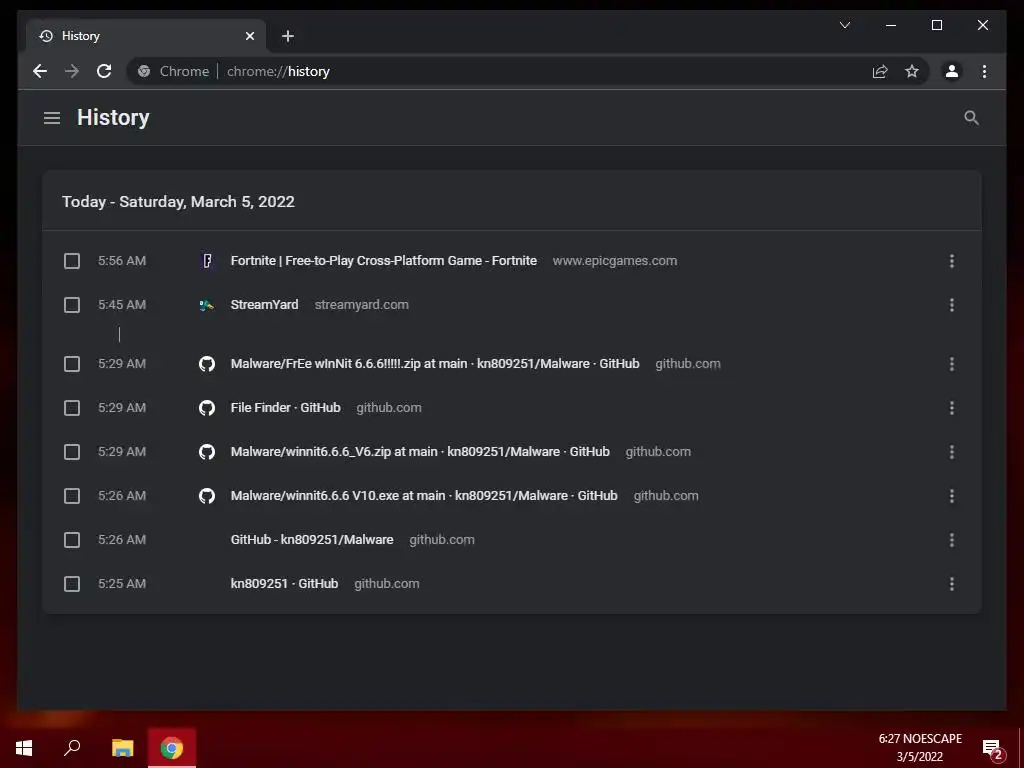The image size is (1024, 768).
Task: Open actions menu for FrEe wInNit zip entry
Action: coord(952,364)
